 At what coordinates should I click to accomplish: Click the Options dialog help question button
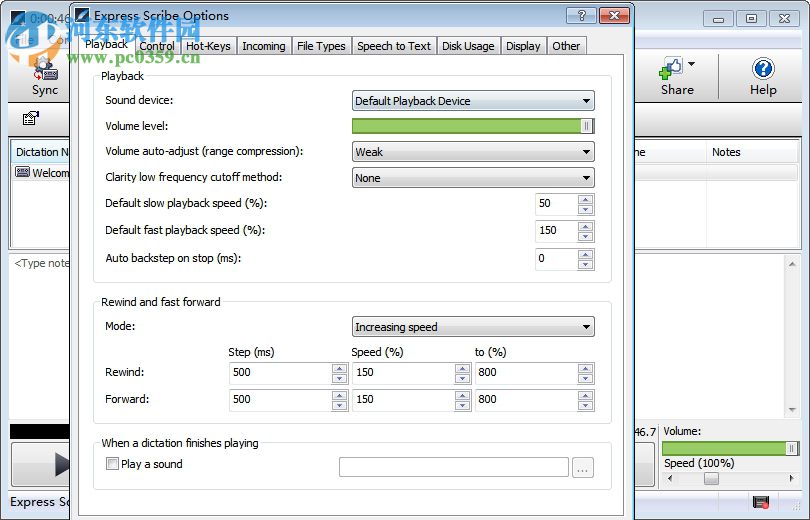[581, 15]
